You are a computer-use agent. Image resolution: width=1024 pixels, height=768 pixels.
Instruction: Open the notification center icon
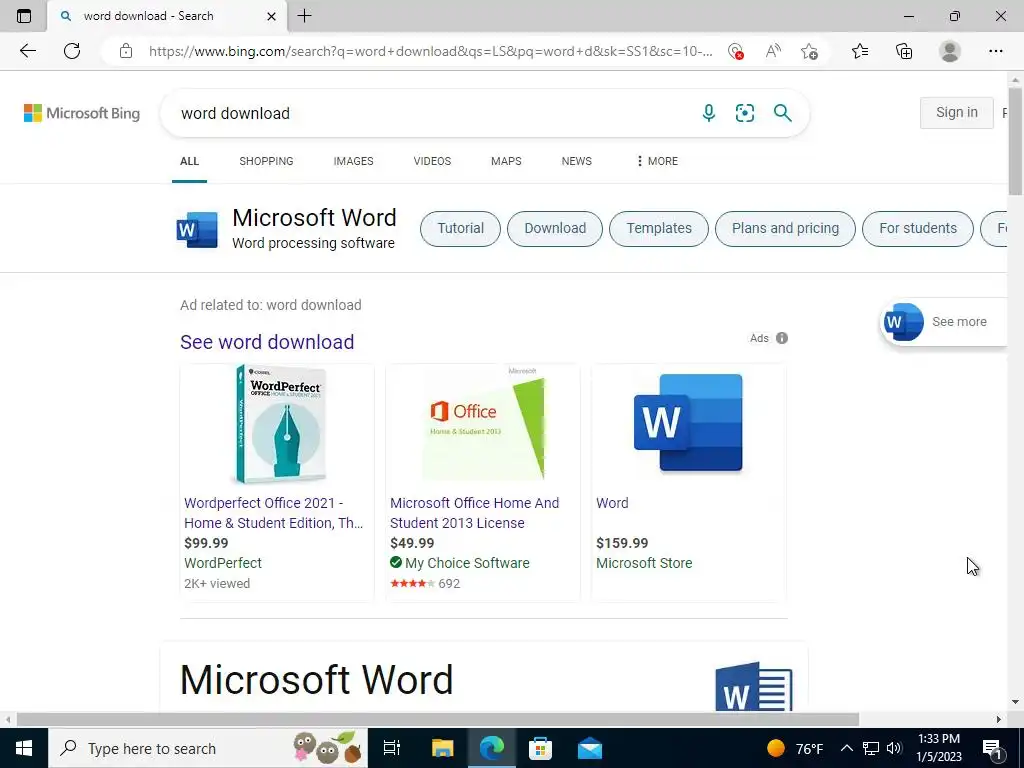coord(993,748)
